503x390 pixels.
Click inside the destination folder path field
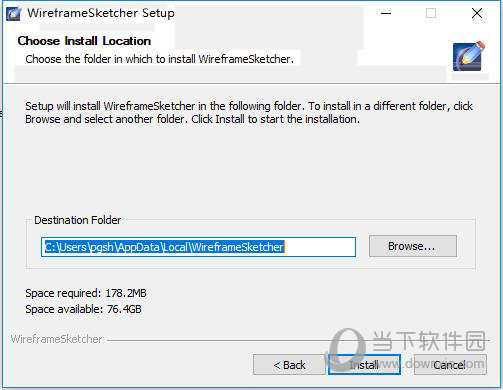click(198, 247)
